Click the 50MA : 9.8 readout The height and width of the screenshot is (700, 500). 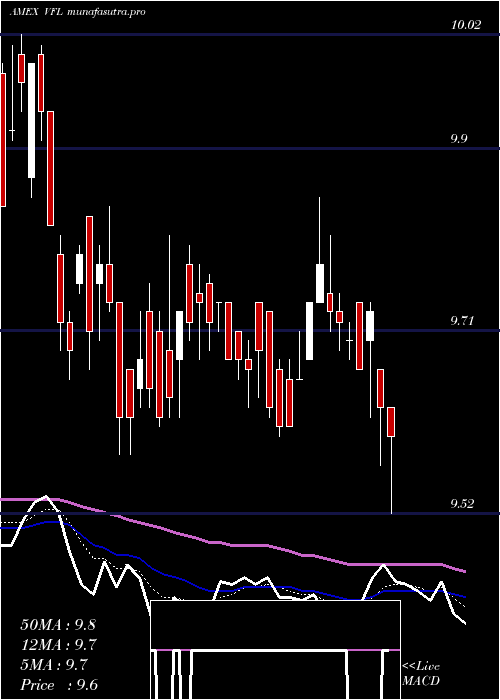tap(58, 625)
